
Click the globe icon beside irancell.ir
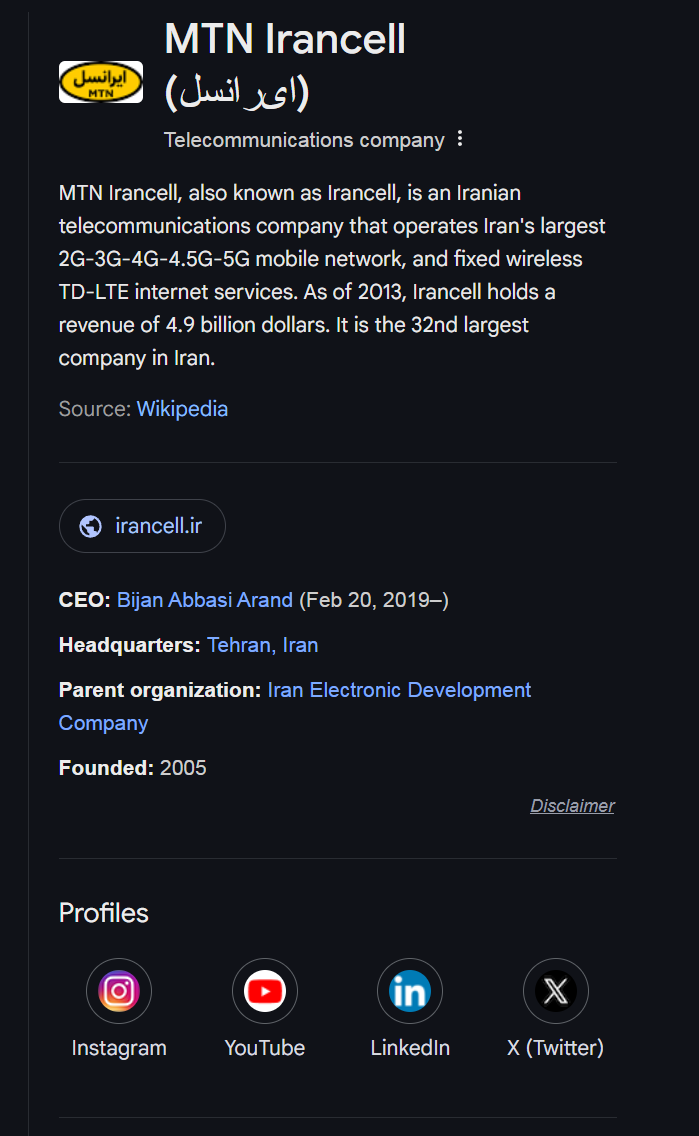[91, 526]
